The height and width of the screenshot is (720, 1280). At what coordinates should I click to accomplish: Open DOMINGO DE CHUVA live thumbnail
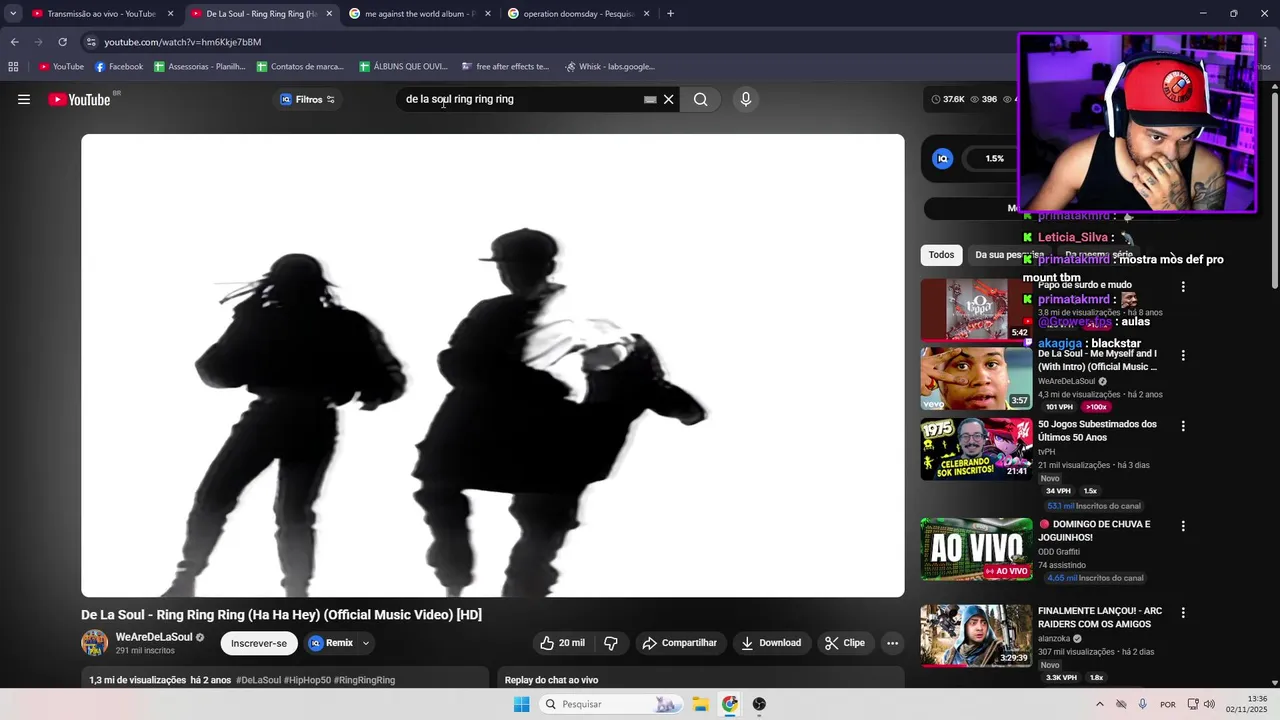pyautogui.click(x=976, y=549)
